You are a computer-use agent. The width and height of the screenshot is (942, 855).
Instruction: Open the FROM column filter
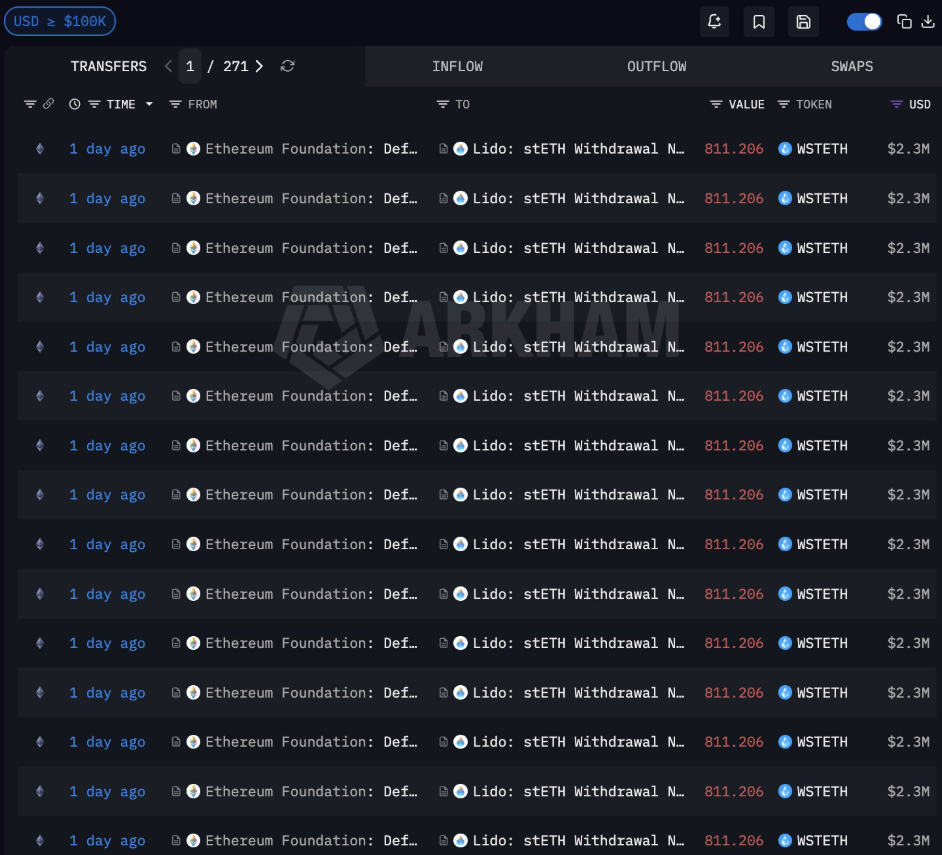pos(175,104)
